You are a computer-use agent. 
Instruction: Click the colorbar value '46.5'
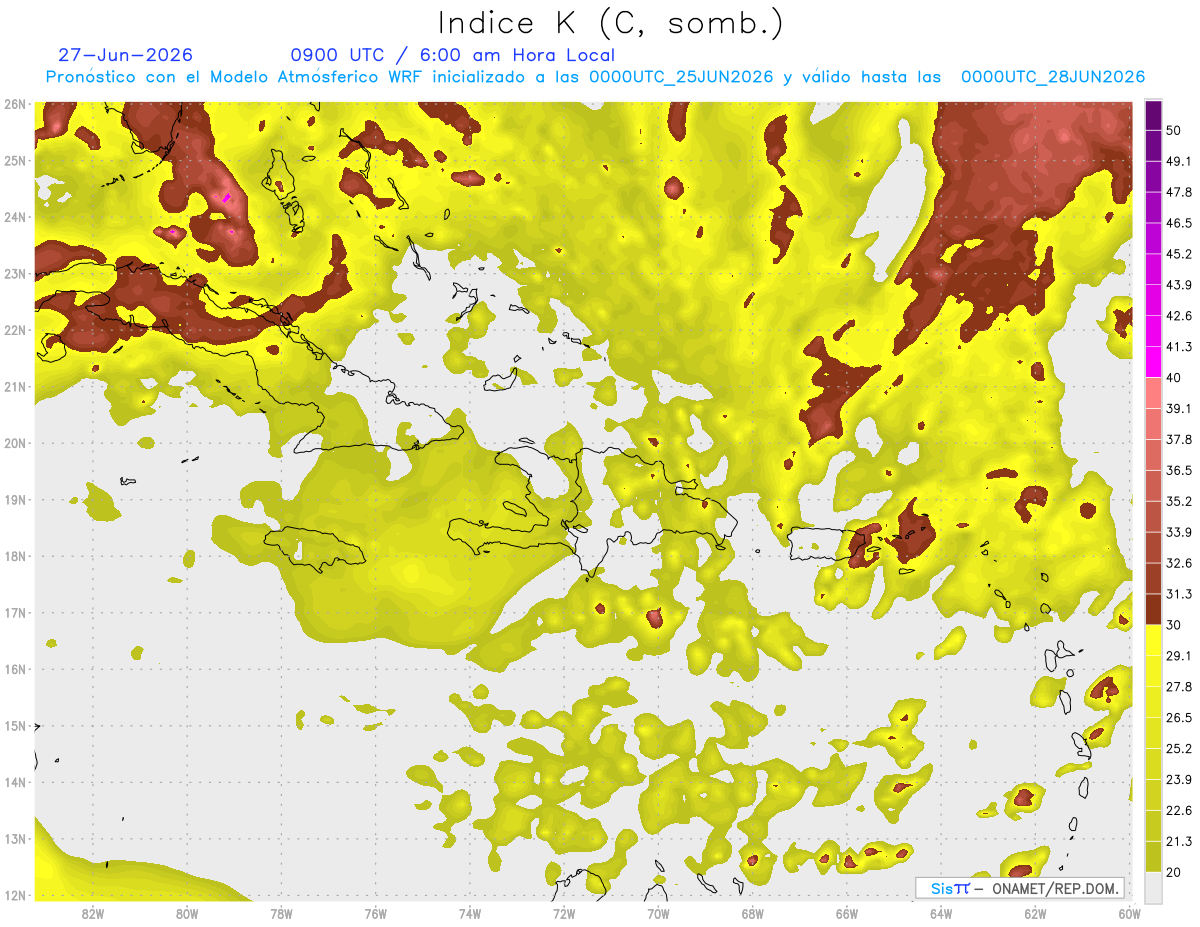pyautogui.click(x=1178, y=223)
